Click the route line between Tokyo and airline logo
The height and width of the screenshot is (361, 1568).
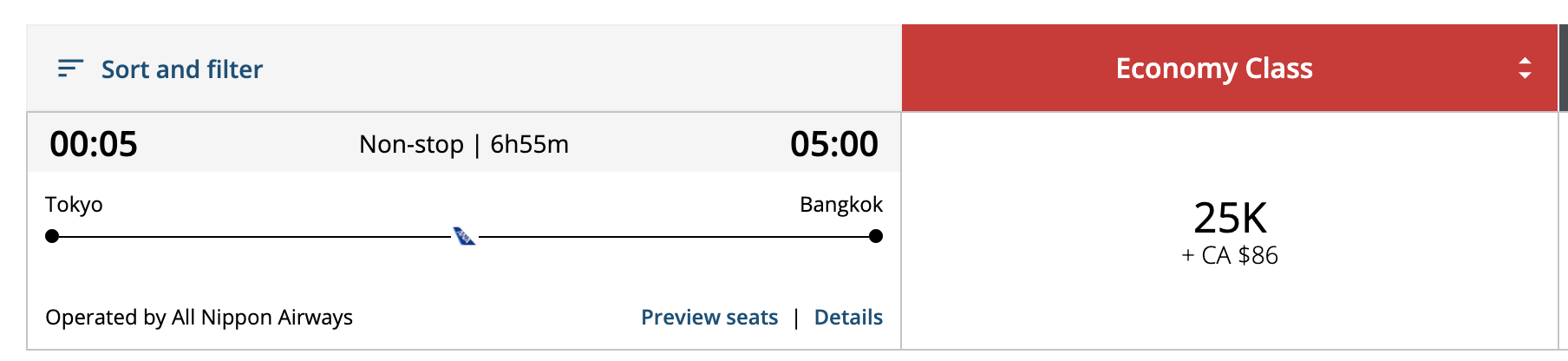(252, 236)
